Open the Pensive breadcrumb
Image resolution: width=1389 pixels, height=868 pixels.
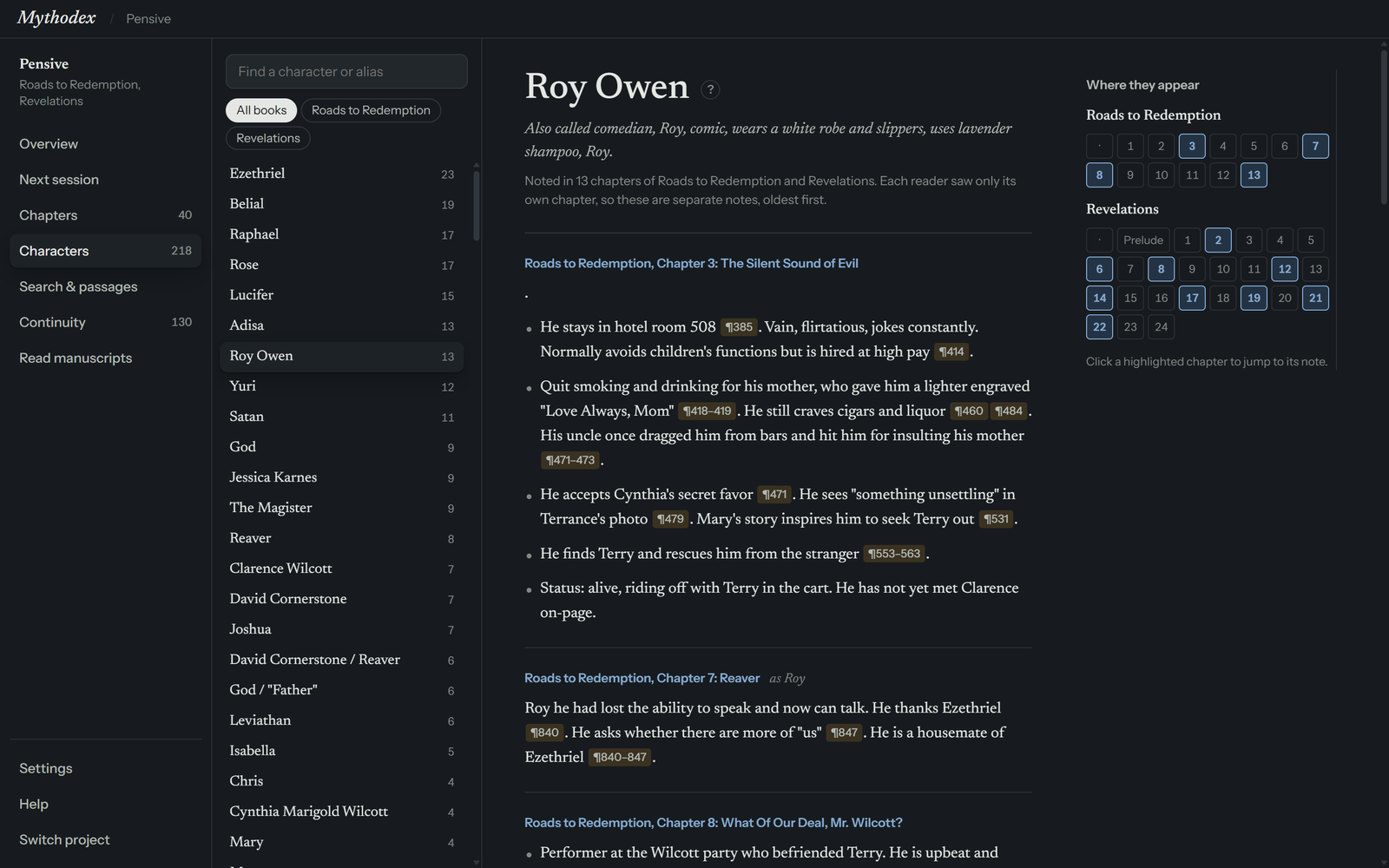148,19
